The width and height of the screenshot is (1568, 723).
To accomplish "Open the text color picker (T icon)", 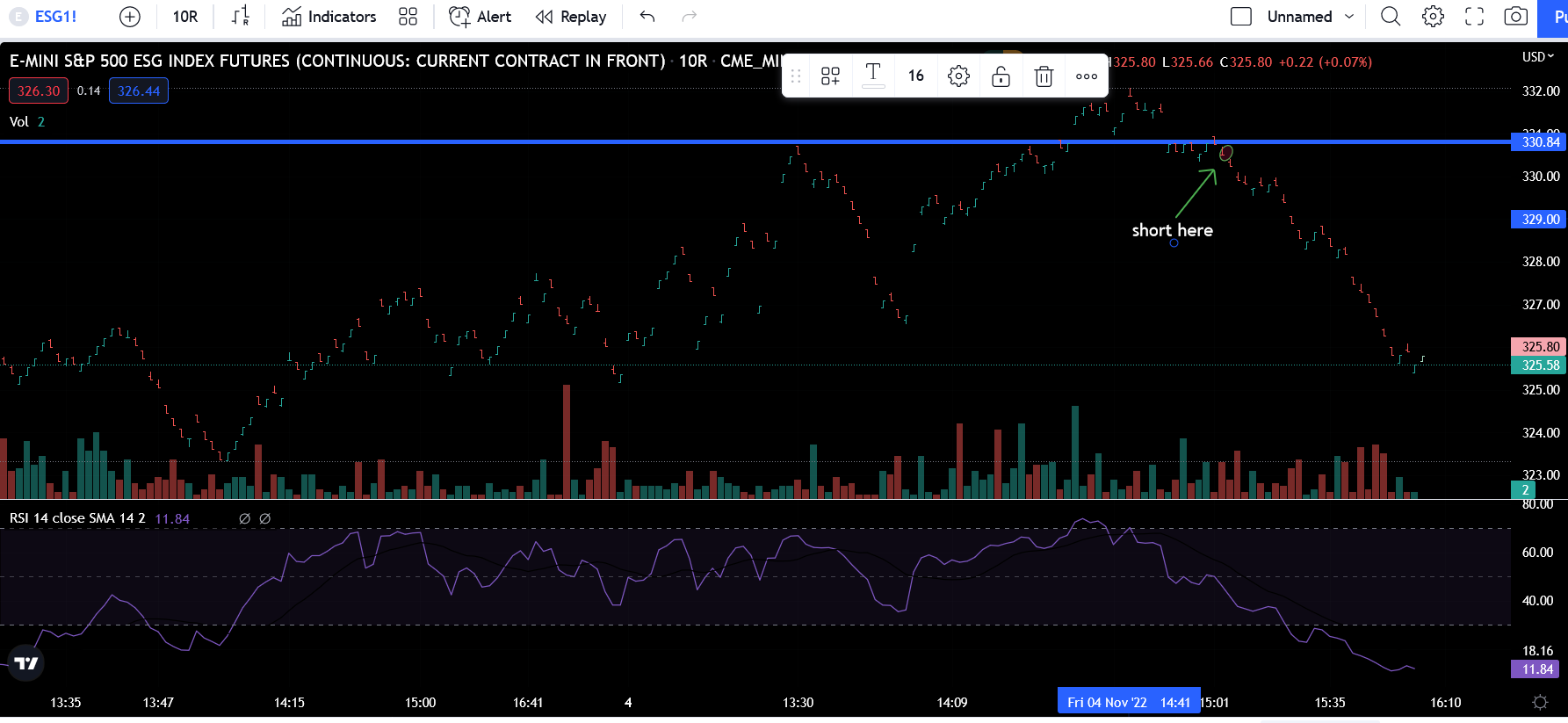I will click(873, 76).
